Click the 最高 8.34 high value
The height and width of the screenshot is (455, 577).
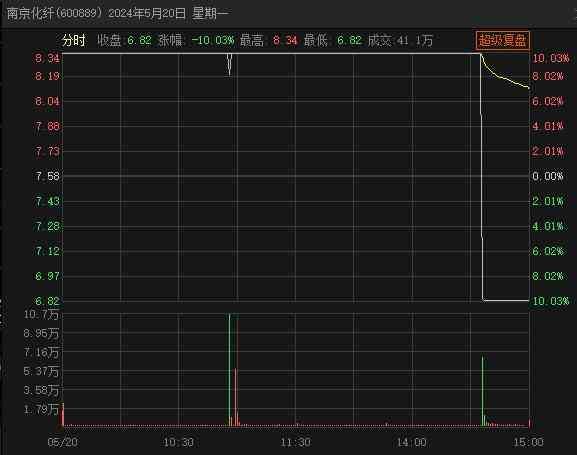(x=268, y=40)
